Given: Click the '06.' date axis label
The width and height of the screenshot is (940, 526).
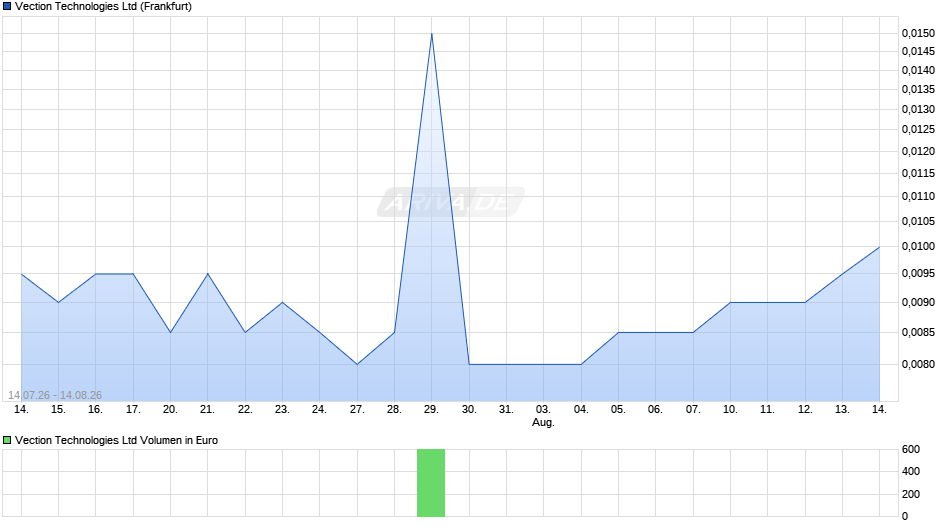Looking at the screenshot, I should point(655,409).
